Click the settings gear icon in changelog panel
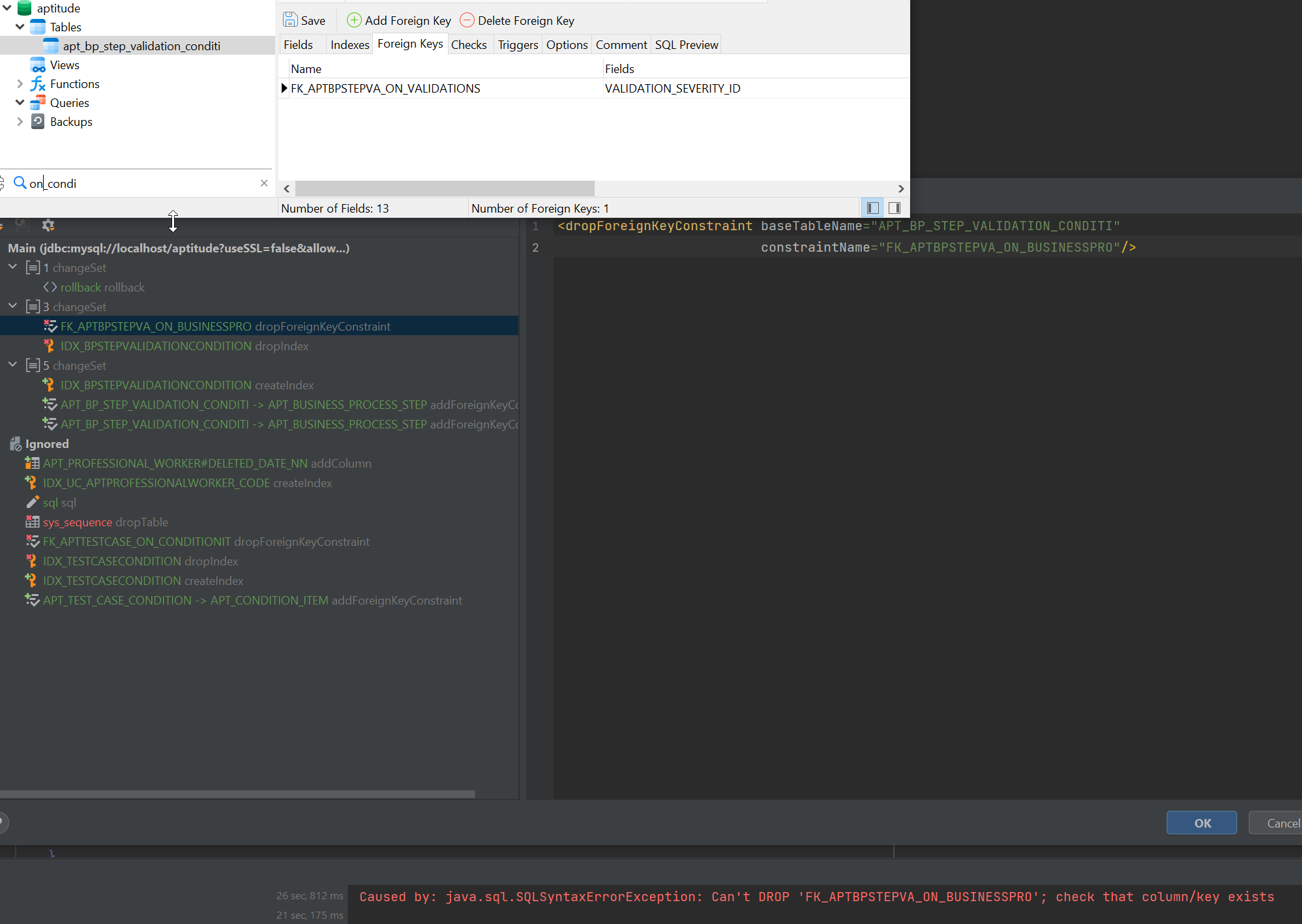This screenshot has height=924, width=1302. coord(48,225)
